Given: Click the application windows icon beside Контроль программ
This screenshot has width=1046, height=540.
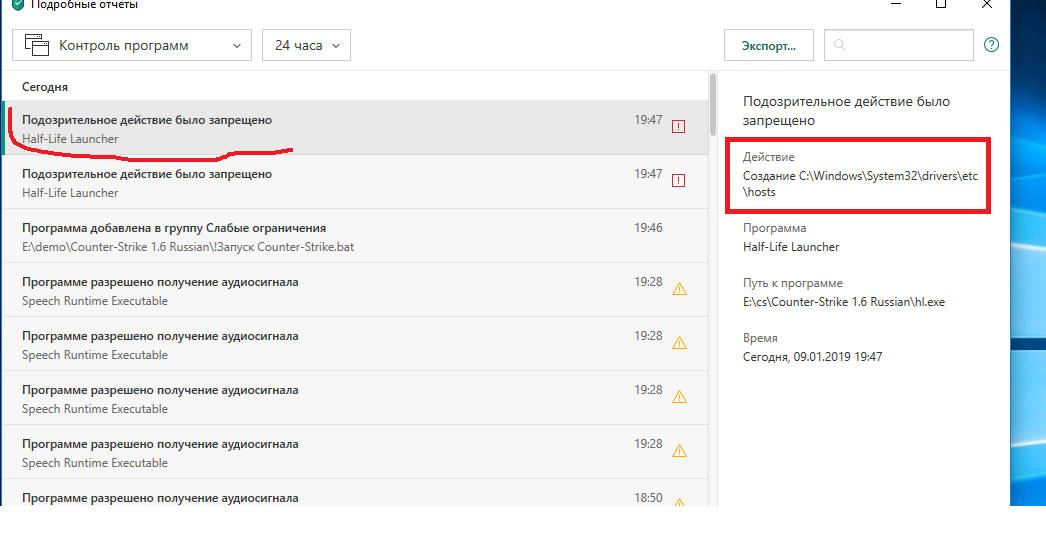Looking at the screenshot, I should pyautogui.click(x=37, y=45).
